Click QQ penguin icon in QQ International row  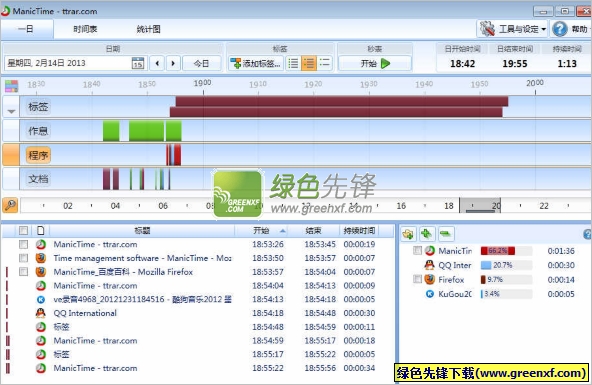41,313
